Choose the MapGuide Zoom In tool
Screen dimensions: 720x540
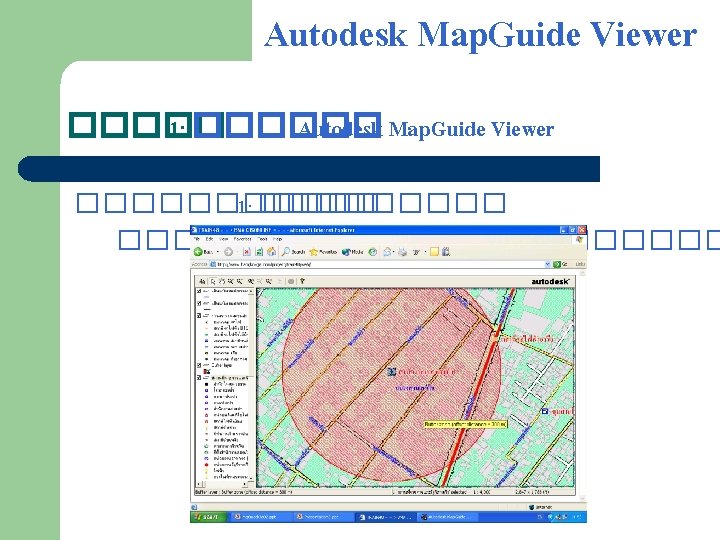231,281
